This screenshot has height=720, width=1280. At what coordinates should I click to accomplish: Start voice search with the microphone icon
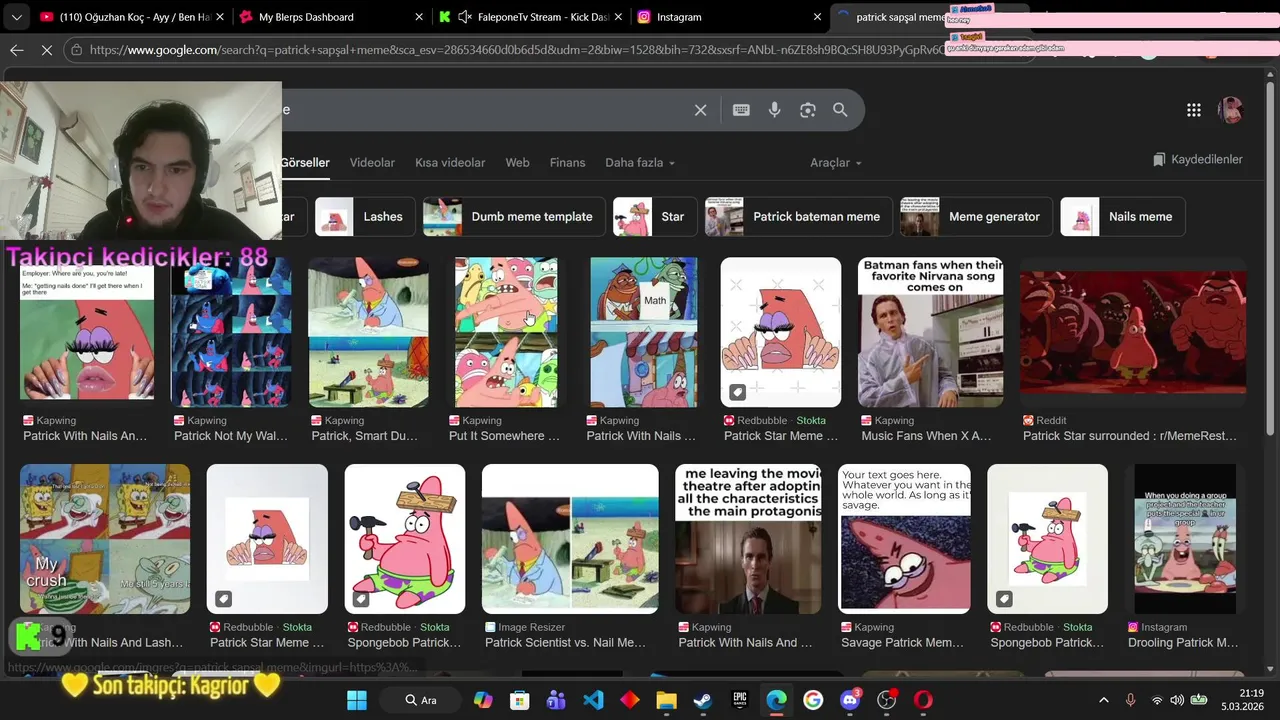pos(774,110)
